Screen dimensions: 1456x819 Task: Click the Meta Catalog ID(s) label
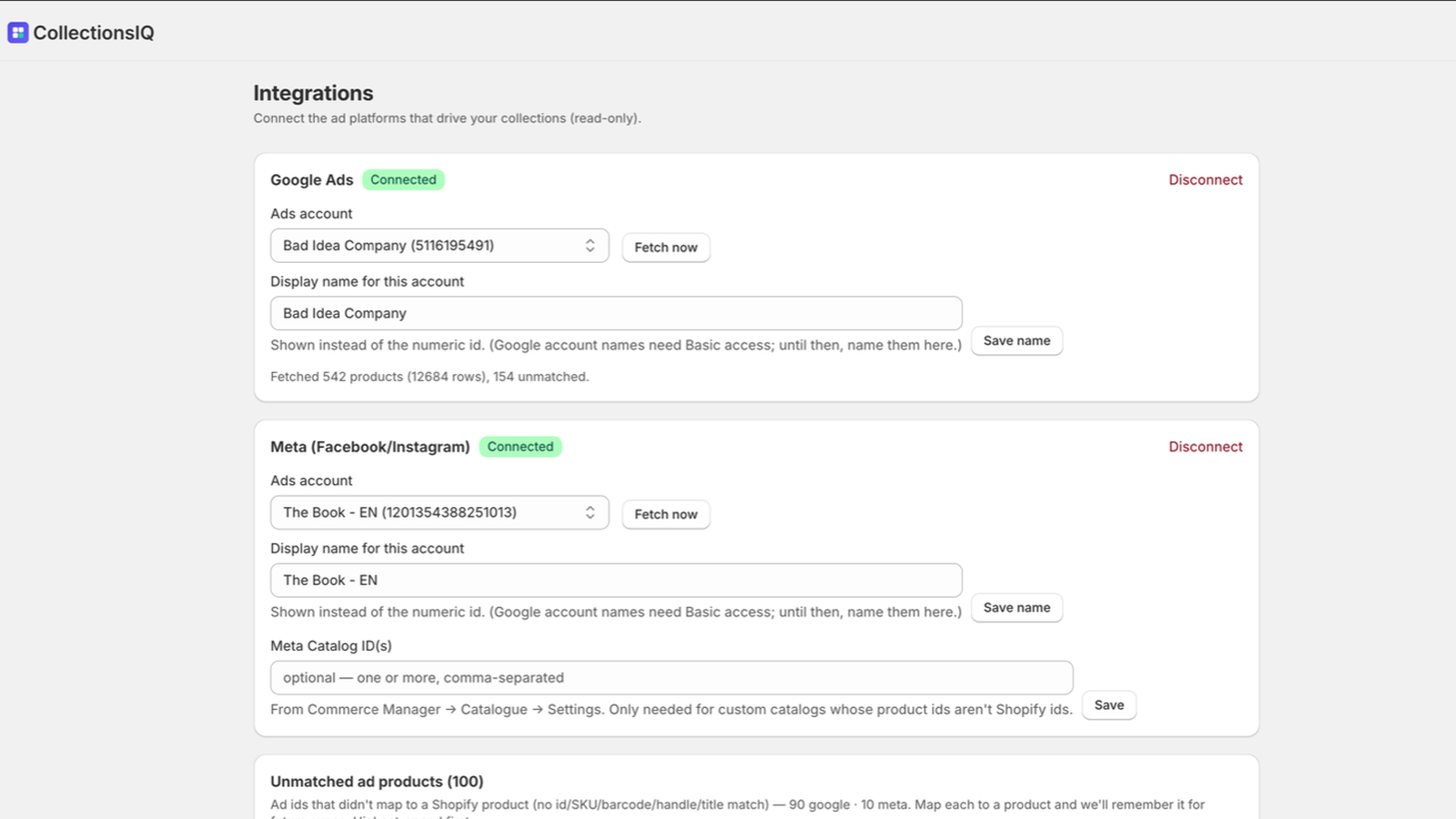[x=331, y=646]
